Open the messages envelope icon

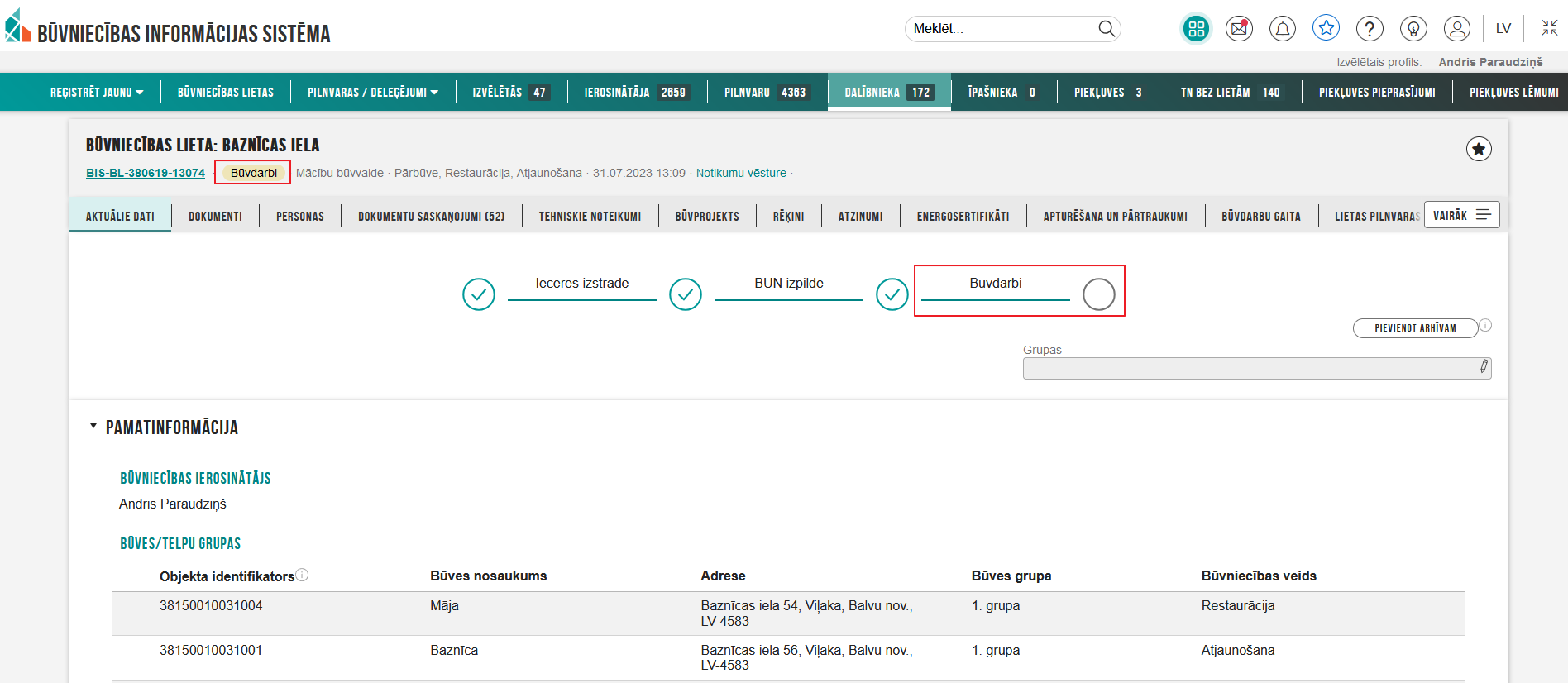tap(1239, 29)
